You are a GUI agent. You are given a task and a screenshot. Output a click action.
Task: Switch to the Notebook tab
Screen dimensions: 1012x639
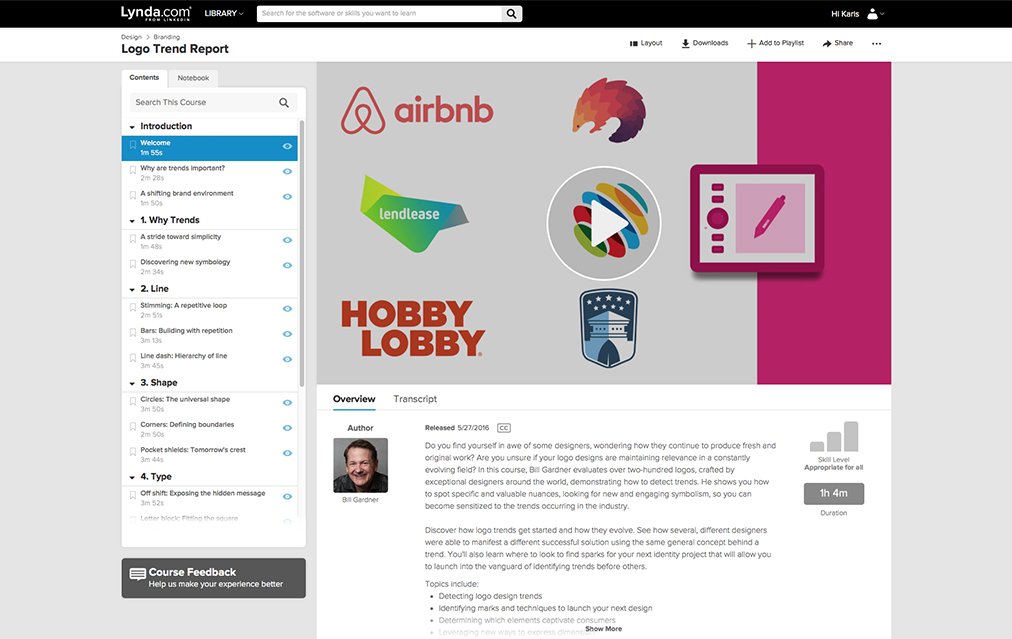pos(193,78)
